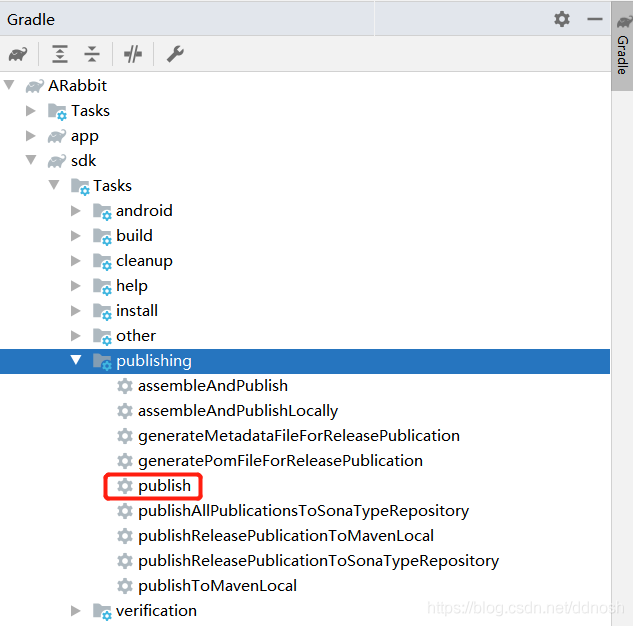The width and height of the screenshot is (633, 626).
Task: Click the install folder icon
Action: 102,312
